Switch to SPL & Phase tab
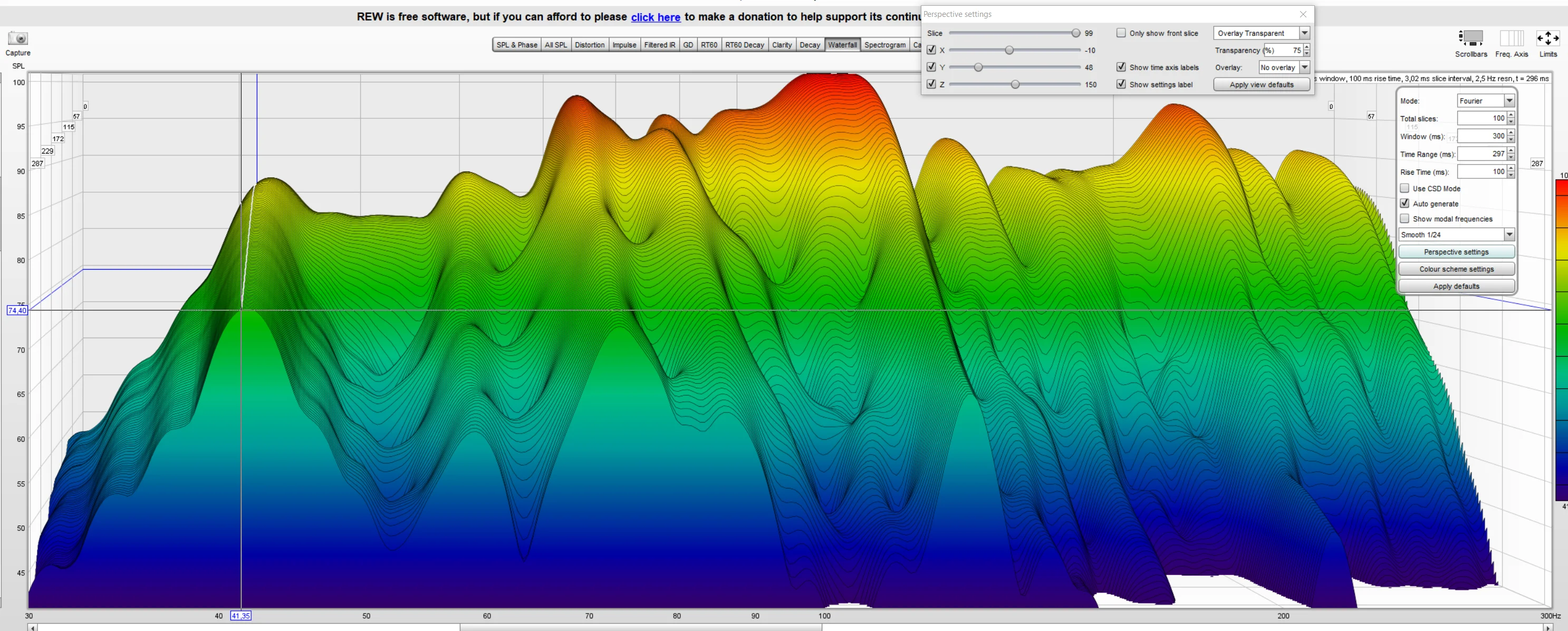Screen dimensions: 1568x631 click(517, 44)
